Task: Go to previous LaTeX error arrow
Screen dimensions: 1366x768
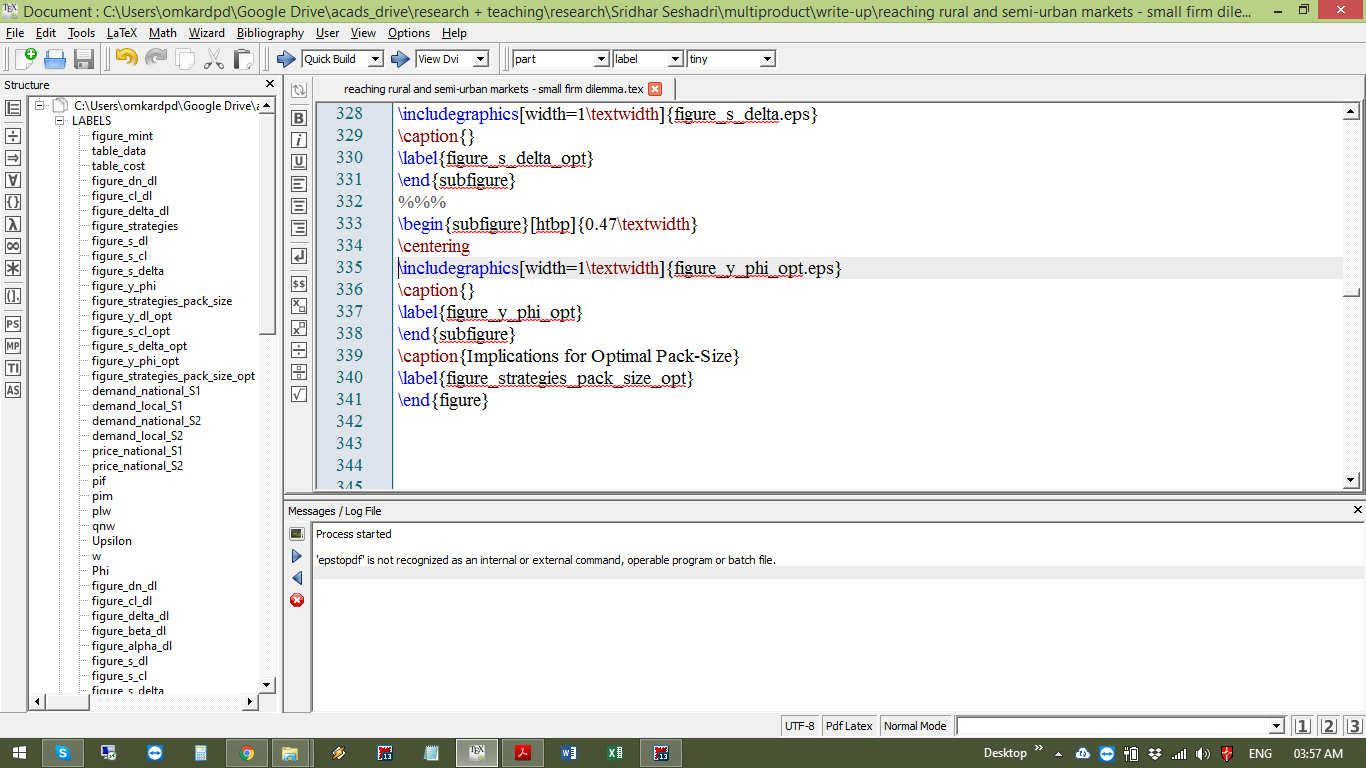Action: [x=297, y=578]
